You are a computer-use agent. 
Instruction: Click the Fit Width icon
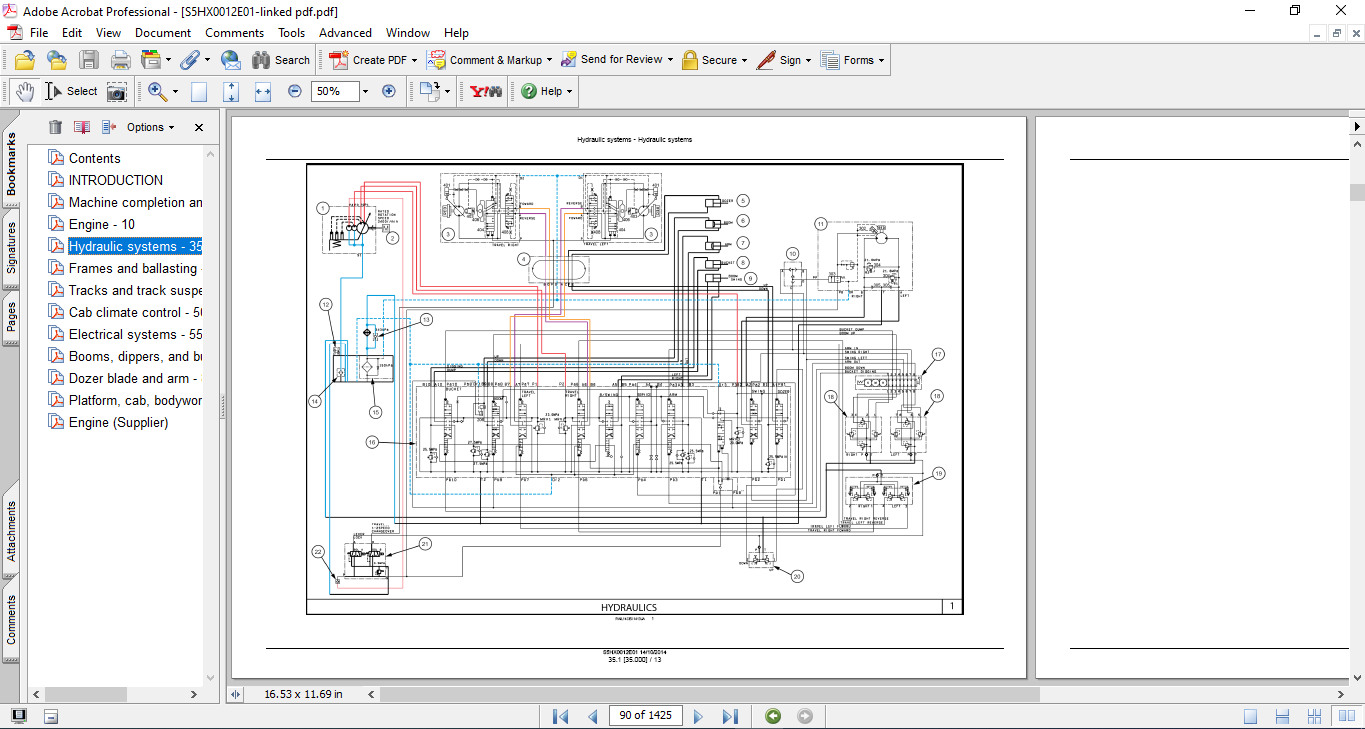pos(263,91)
